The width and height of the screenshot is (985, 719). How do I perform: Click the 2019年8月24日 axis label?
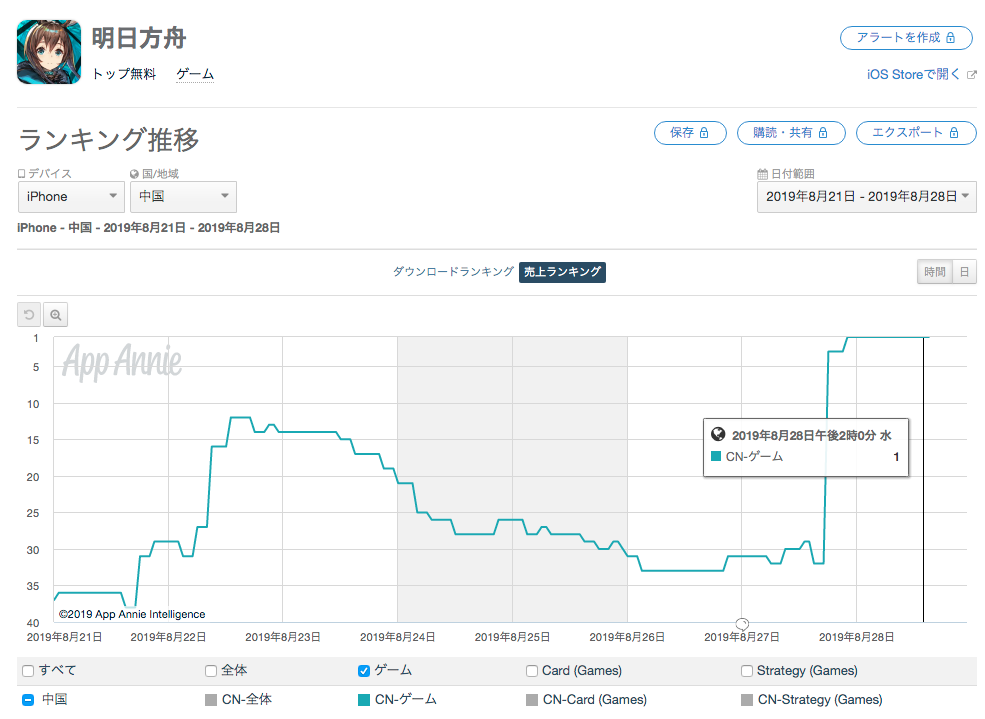[x=397, y=637]
